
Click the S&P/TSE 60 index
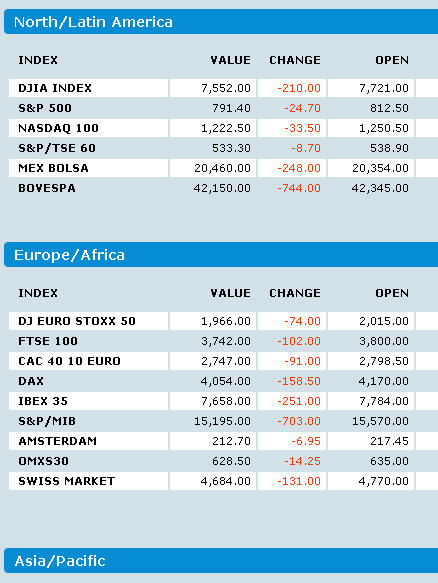click(57, 148)
